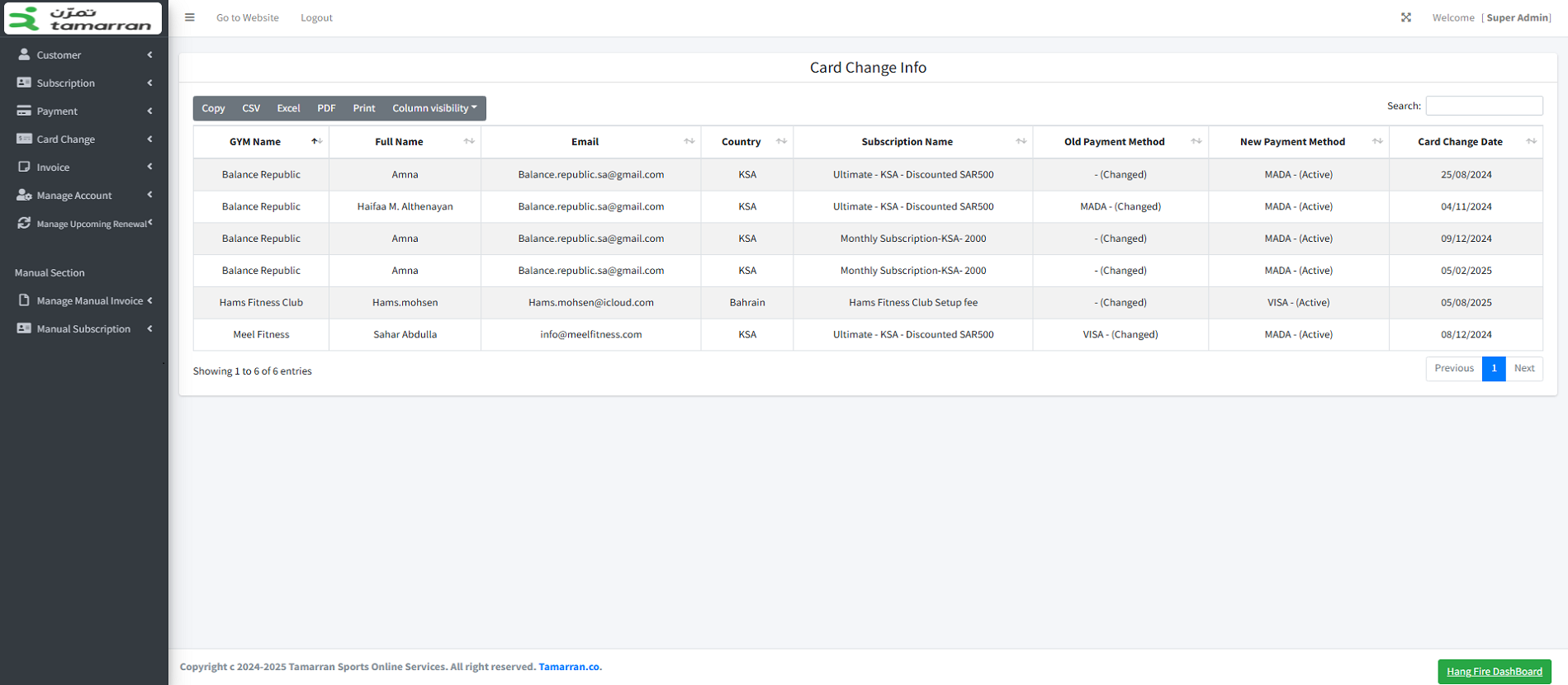Click the Manage Upcoming Renewal refresh icon
1568x685 pixels.
24,223
